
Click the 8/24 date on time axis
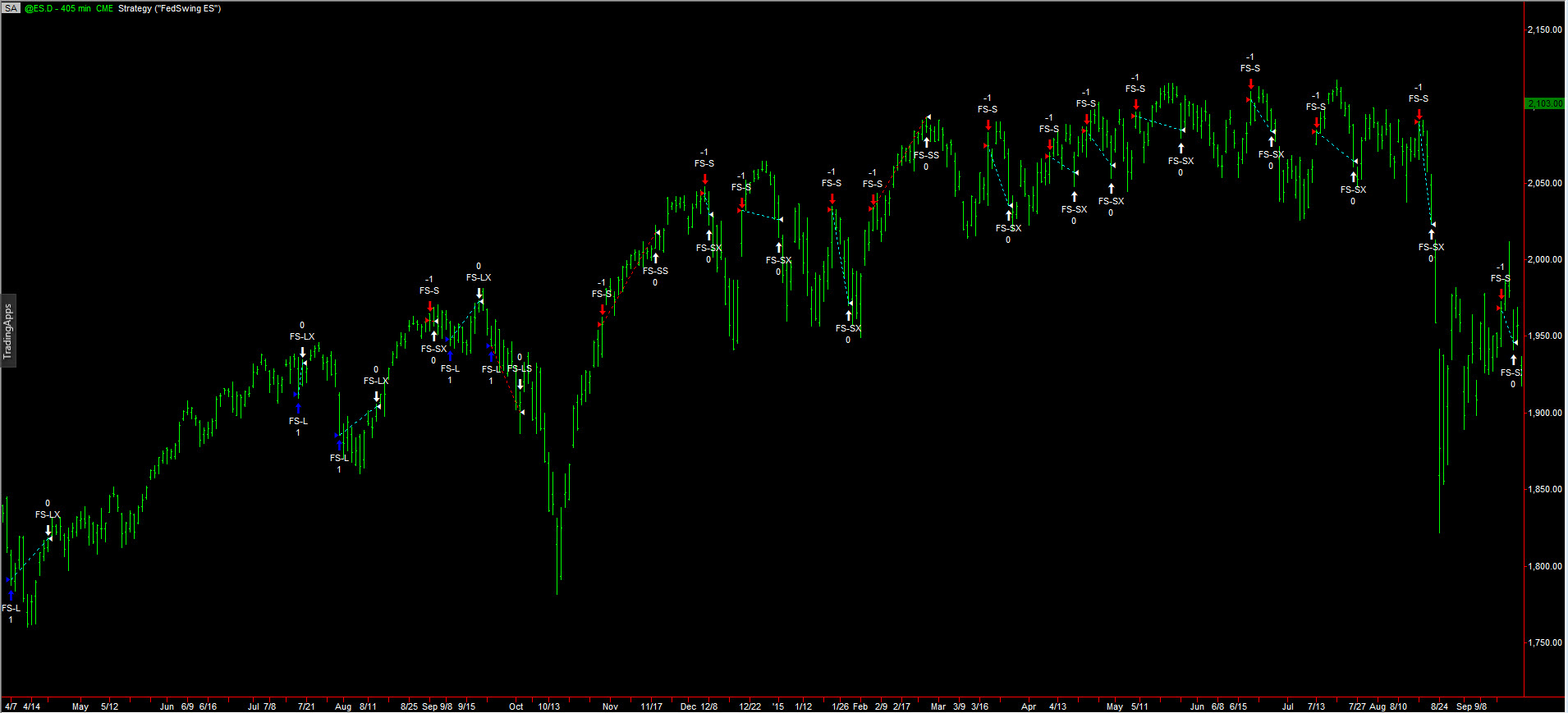[1439, 706]
